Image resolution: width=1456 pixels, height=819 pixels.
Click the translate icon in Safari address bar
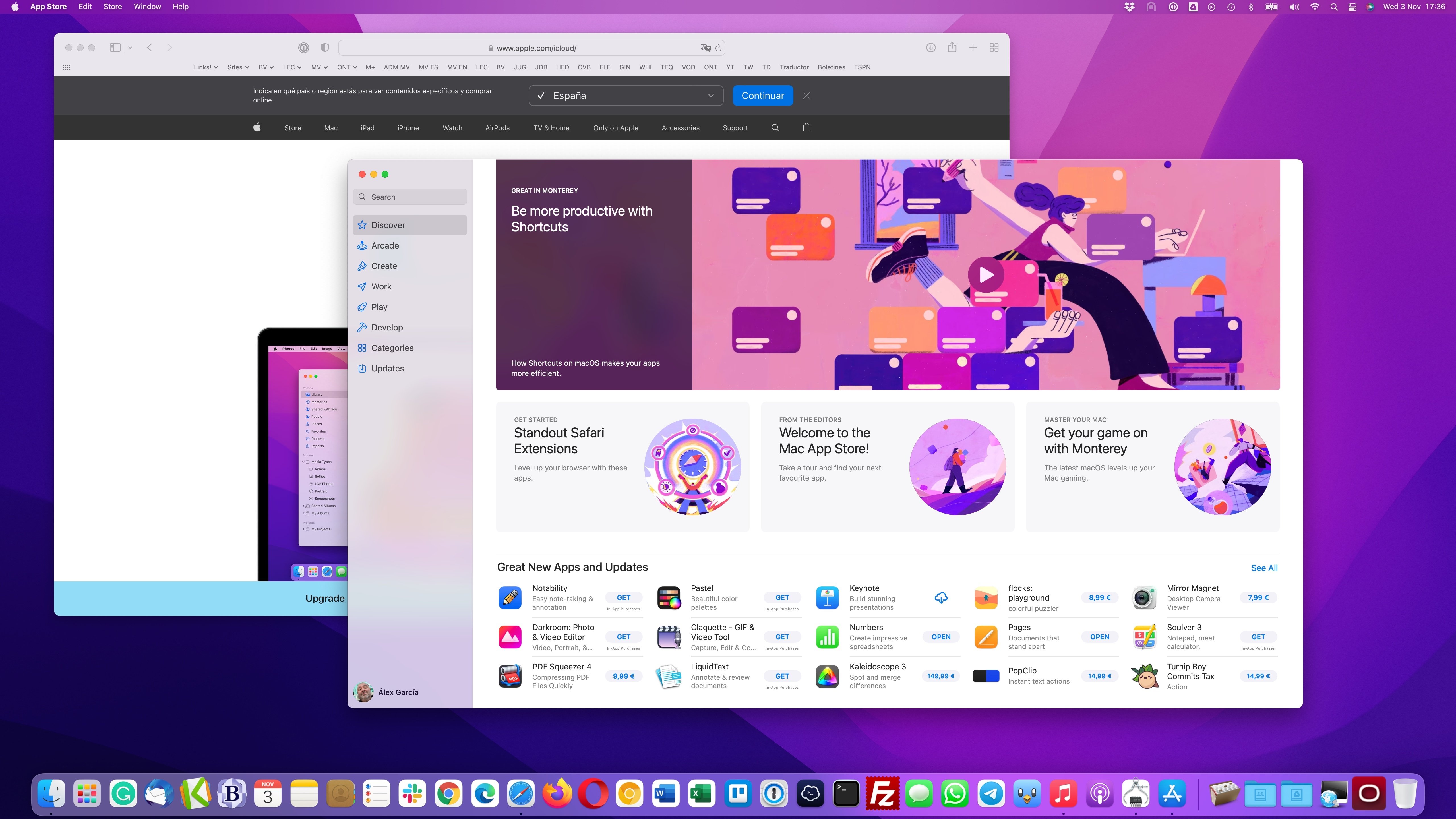point(705,48)
